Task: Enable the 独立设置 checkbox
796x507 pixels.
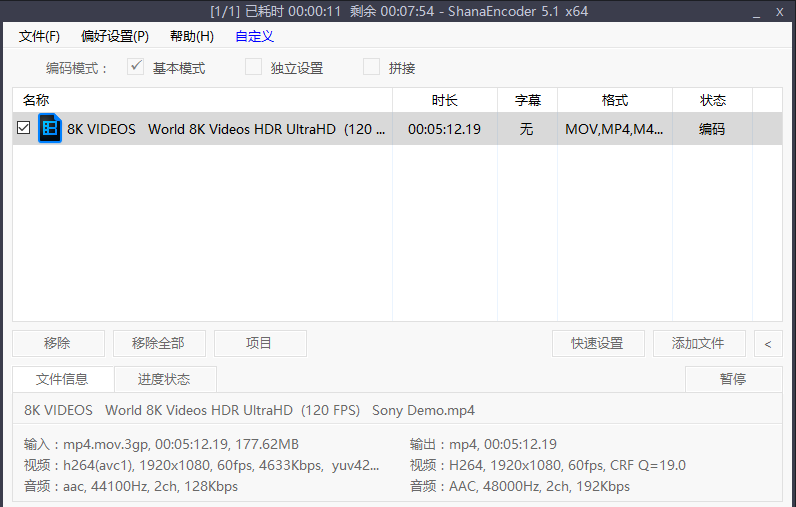Action: pos(253,66)
